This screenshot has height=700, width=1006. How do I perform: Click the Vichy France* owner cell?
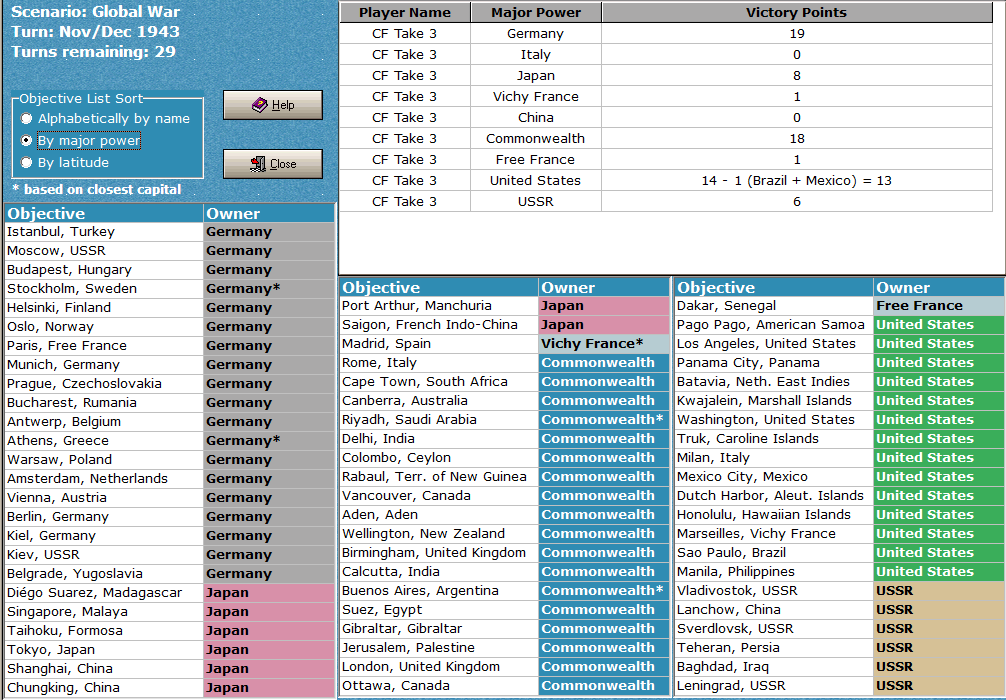pos(604,344)
